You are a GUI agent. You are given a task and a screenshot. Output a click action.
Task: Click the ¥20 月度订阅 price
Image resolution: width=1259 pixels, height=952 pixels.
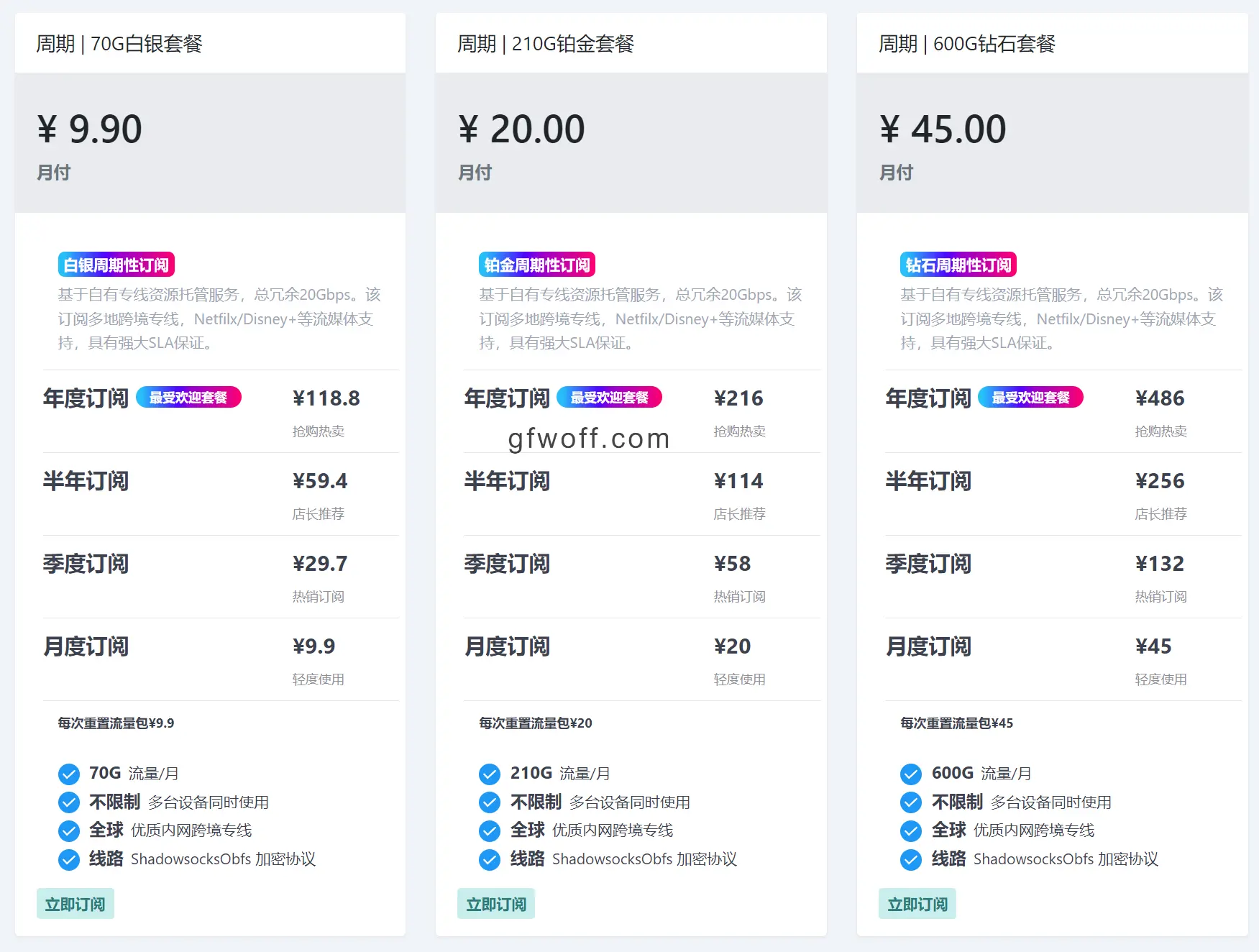(732, 646)
